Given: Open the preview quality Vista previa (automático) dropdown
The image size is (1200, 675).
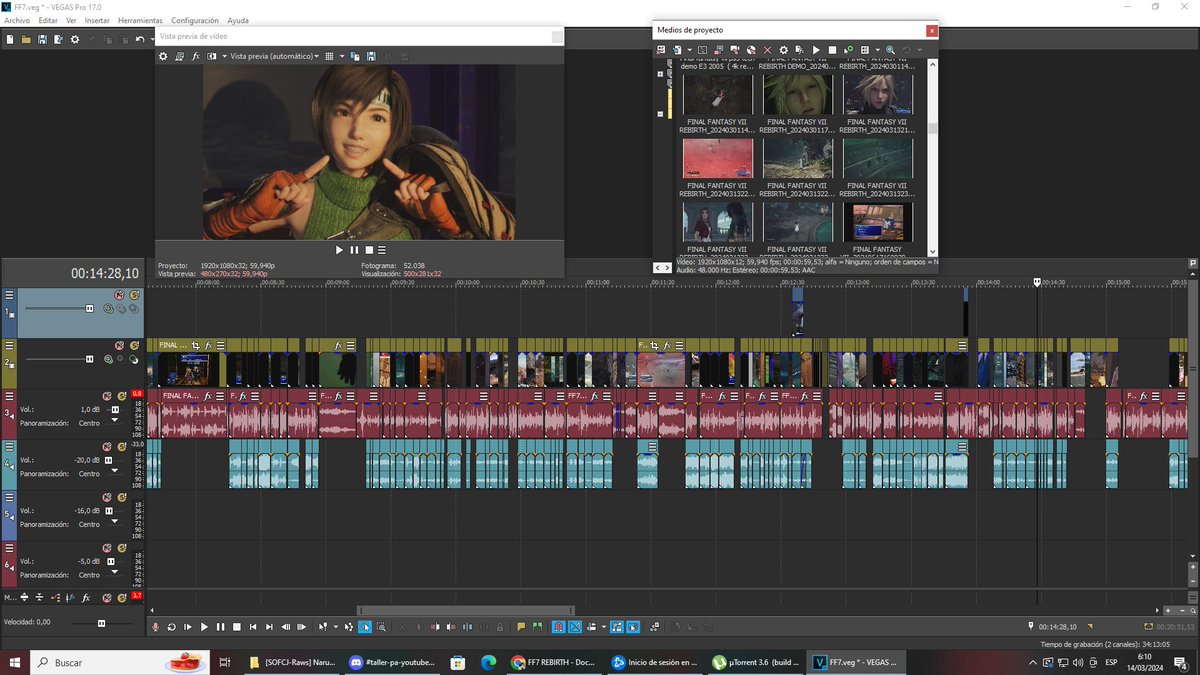Looking at the screenshot, I should 275,56.
